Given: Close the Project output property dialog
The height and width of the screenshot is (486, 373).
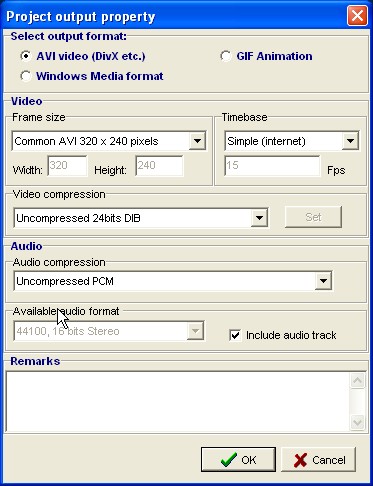Looking at the screenshot, I should point(357,16).
